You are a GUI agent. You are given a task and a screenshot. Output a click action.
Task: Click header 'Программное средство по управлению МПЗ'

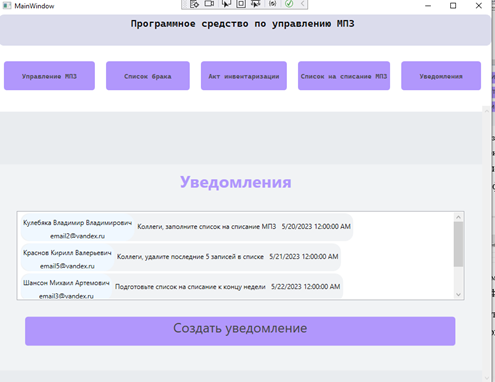242,24
